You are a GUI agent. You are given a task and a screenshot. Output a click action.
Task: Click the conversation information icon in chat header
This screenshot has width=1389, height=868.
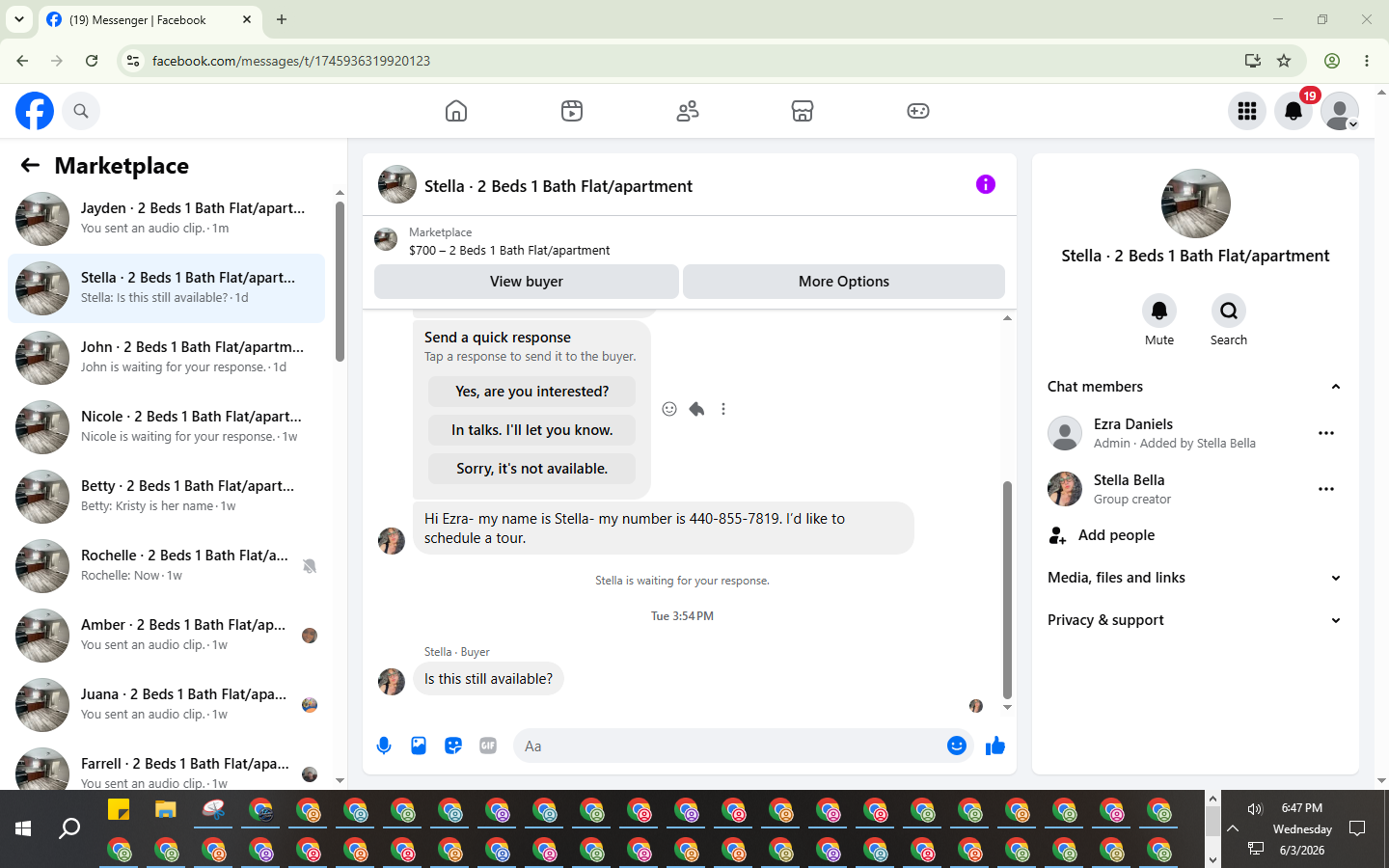coord(986,184)
